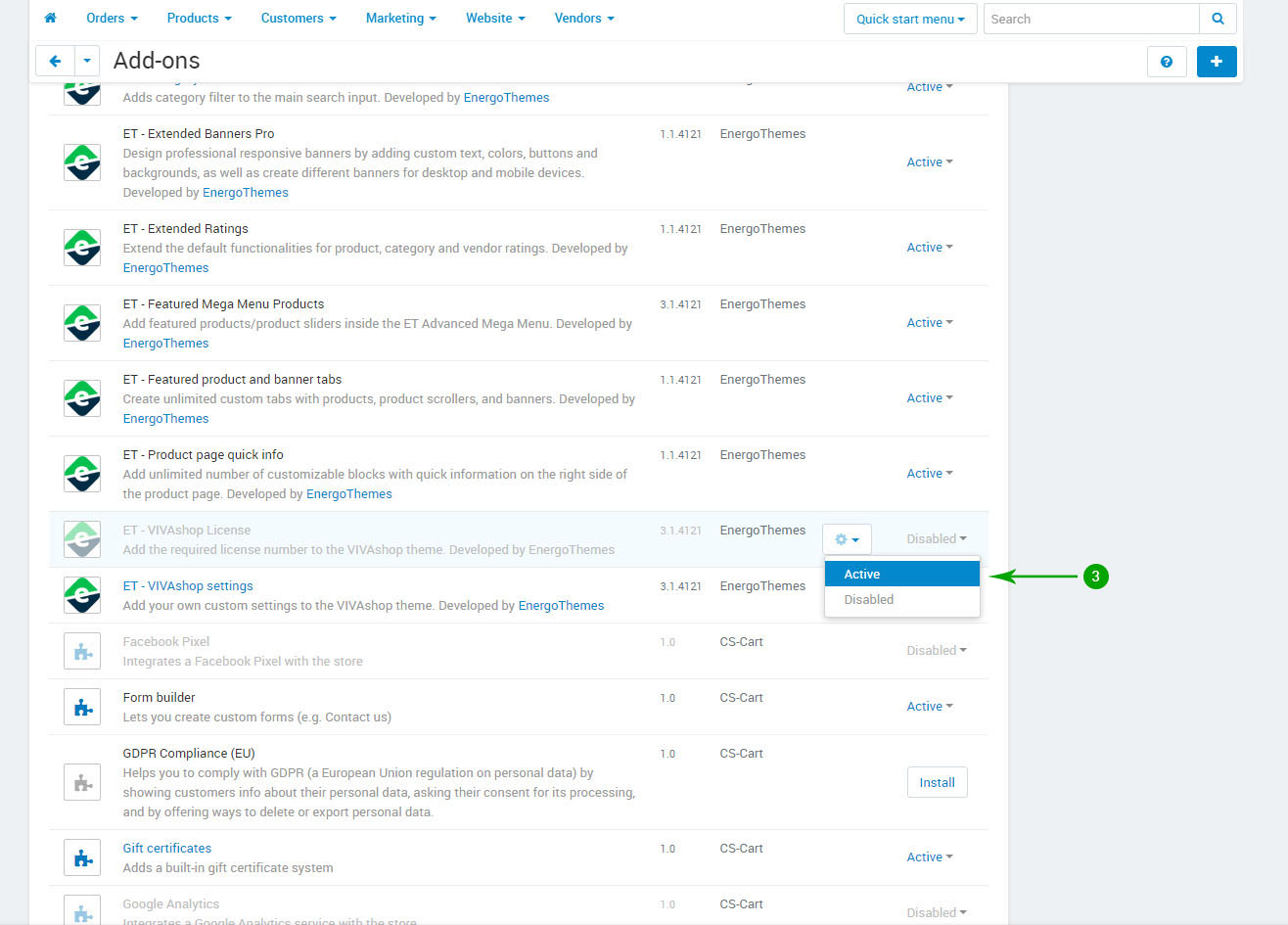
Task: Open EnergoThemes link in Extended Ratings description
Action: 165,268
